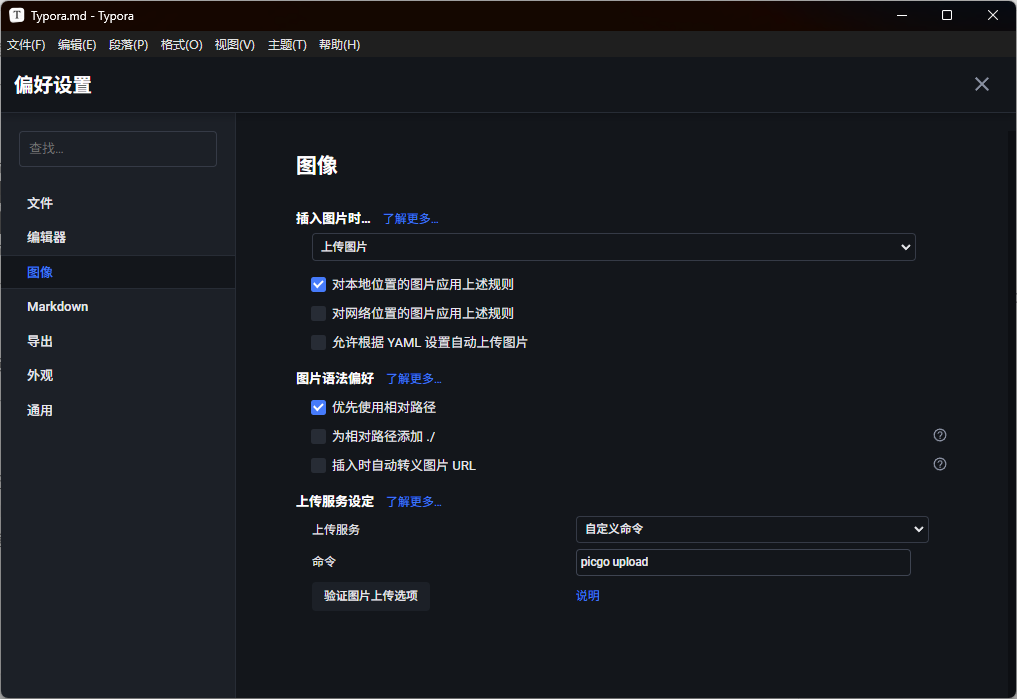Uncheck 对本地位置的图片应用上述规则
This screenshot has height=699, width=1017.
pos(319,284)
